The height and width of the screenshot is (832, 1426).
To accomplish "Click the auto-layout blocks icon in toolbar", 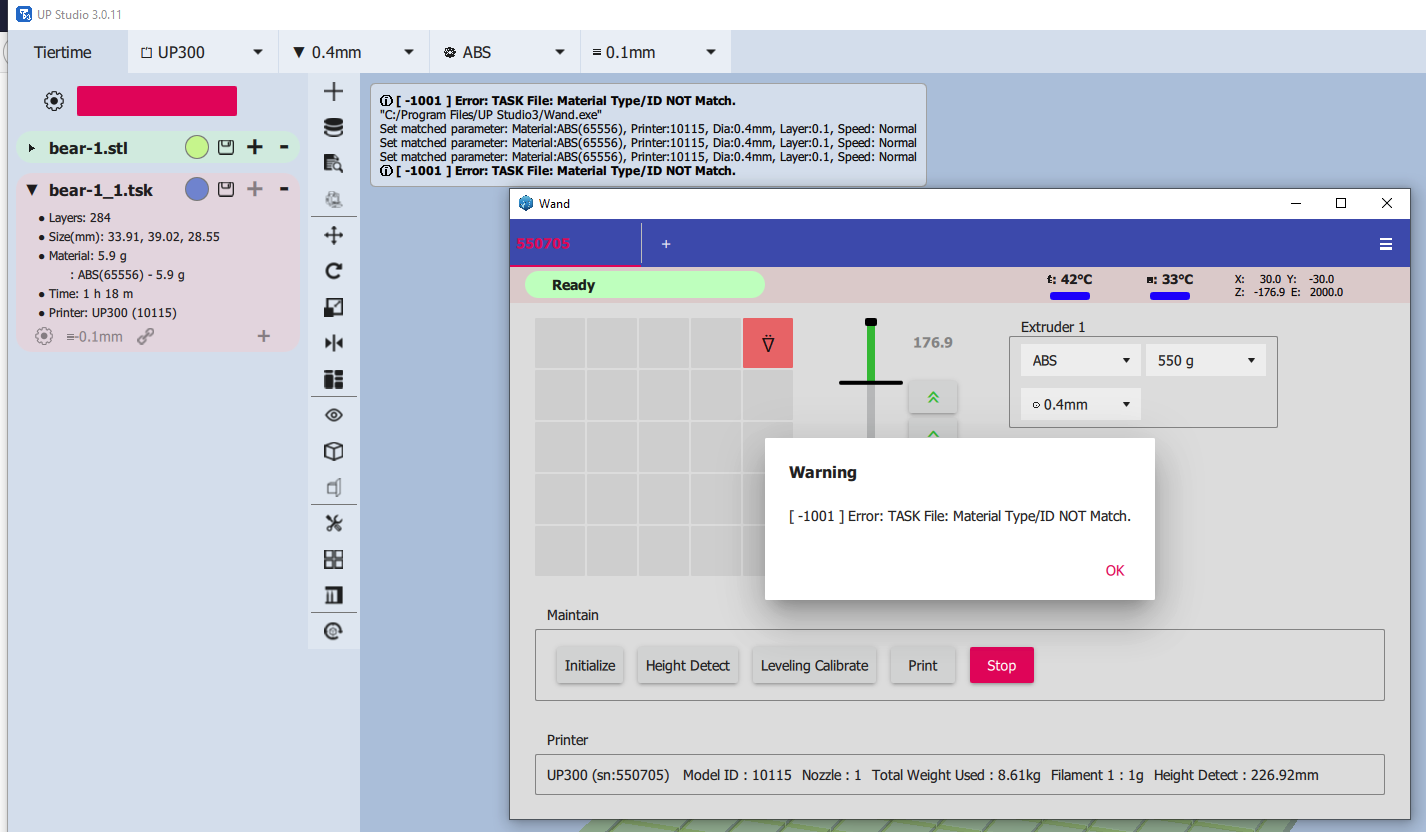I will [334, 379].
